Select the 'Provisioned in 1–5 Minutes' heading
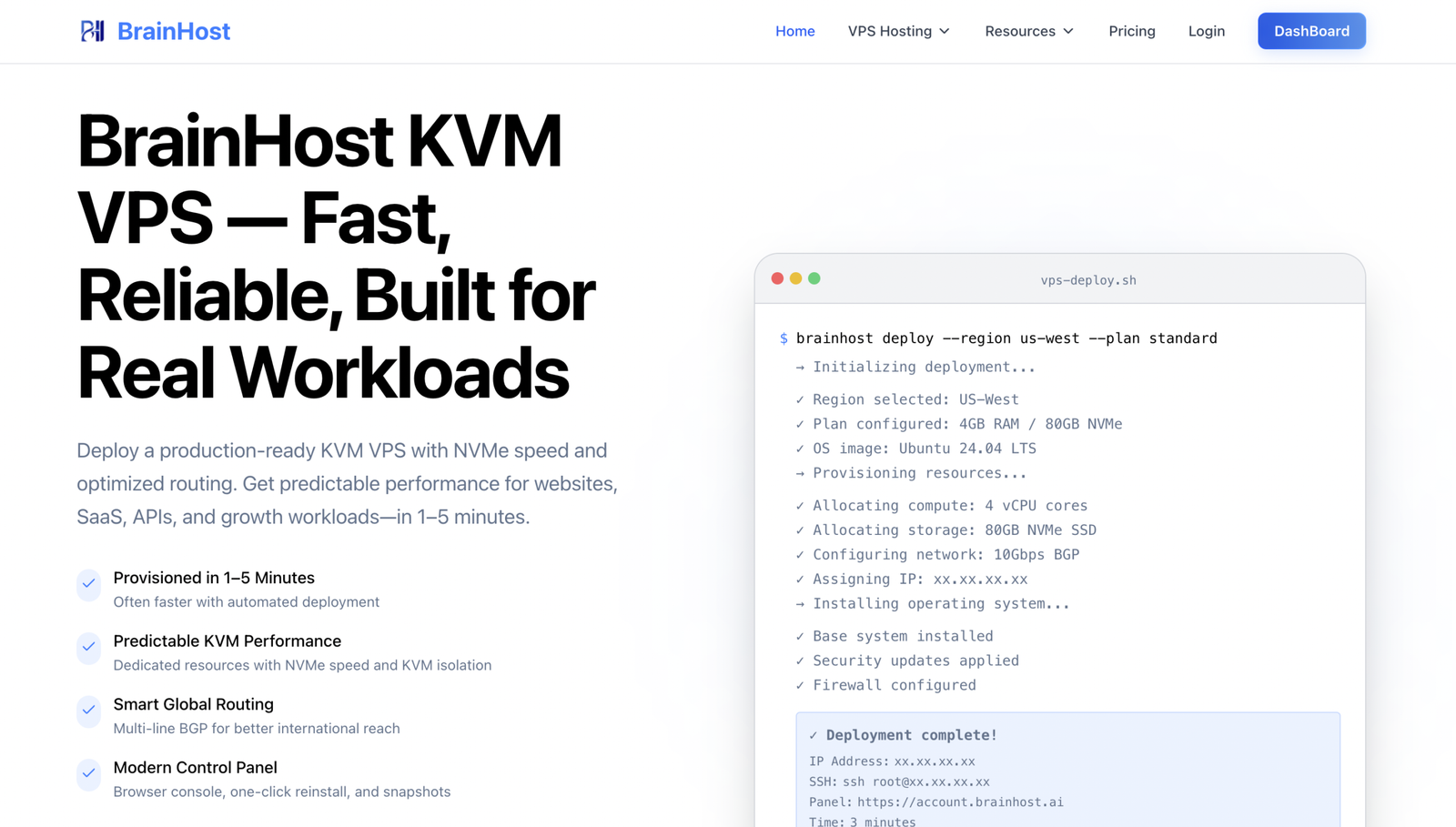The height and width of the screenshot is (827, 1456). click(x=214, y=578)
